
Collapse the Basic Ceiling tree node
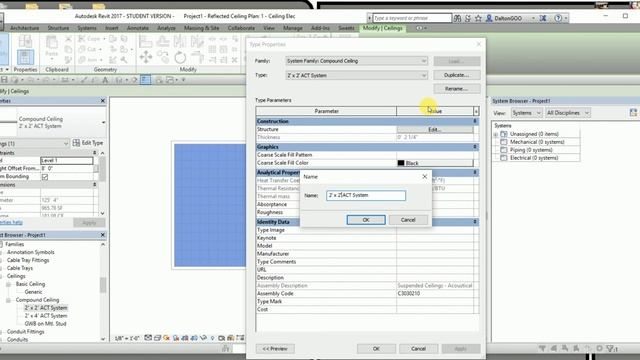tap(8, 284)
